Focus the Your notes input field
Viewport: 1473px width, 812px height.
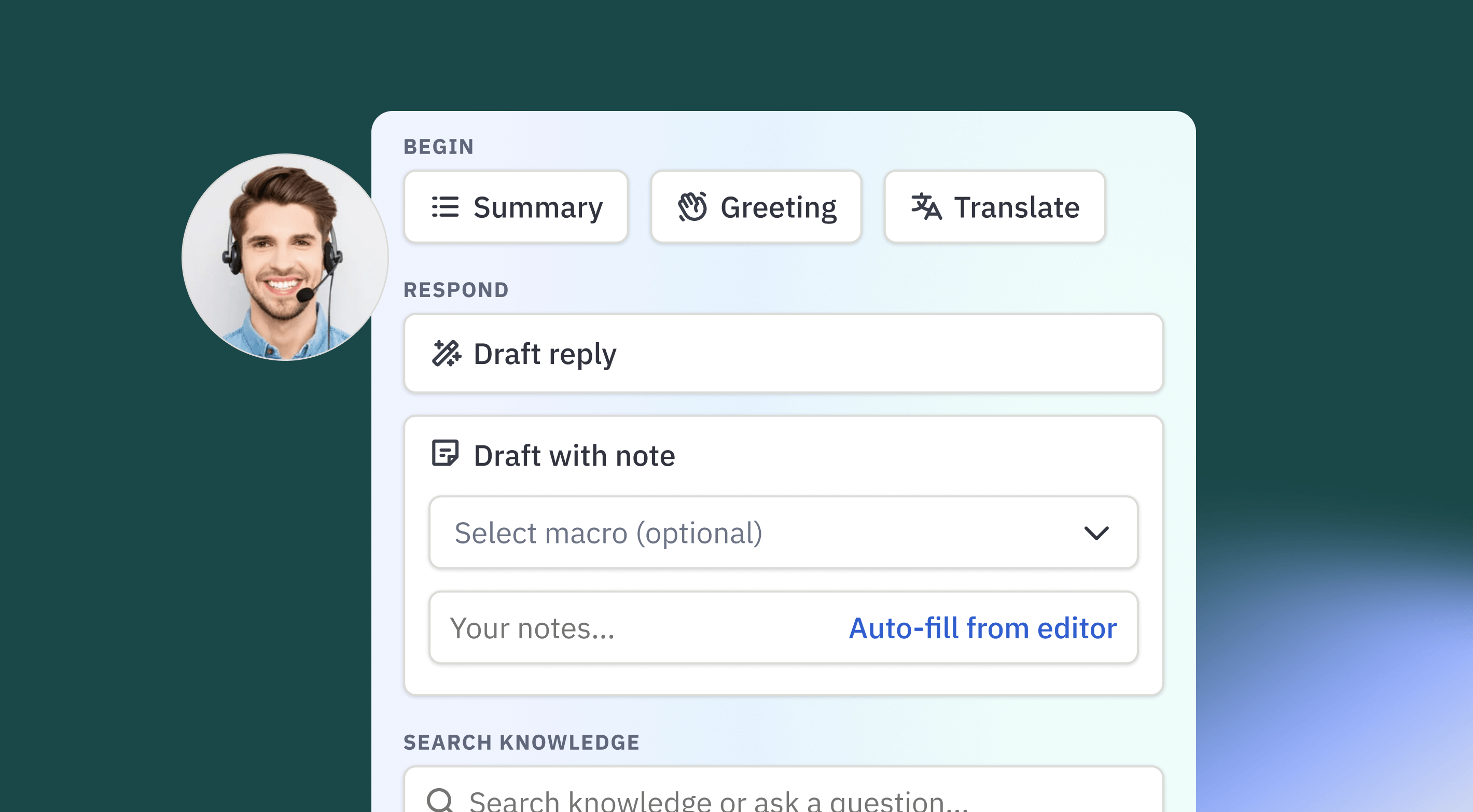629,628
